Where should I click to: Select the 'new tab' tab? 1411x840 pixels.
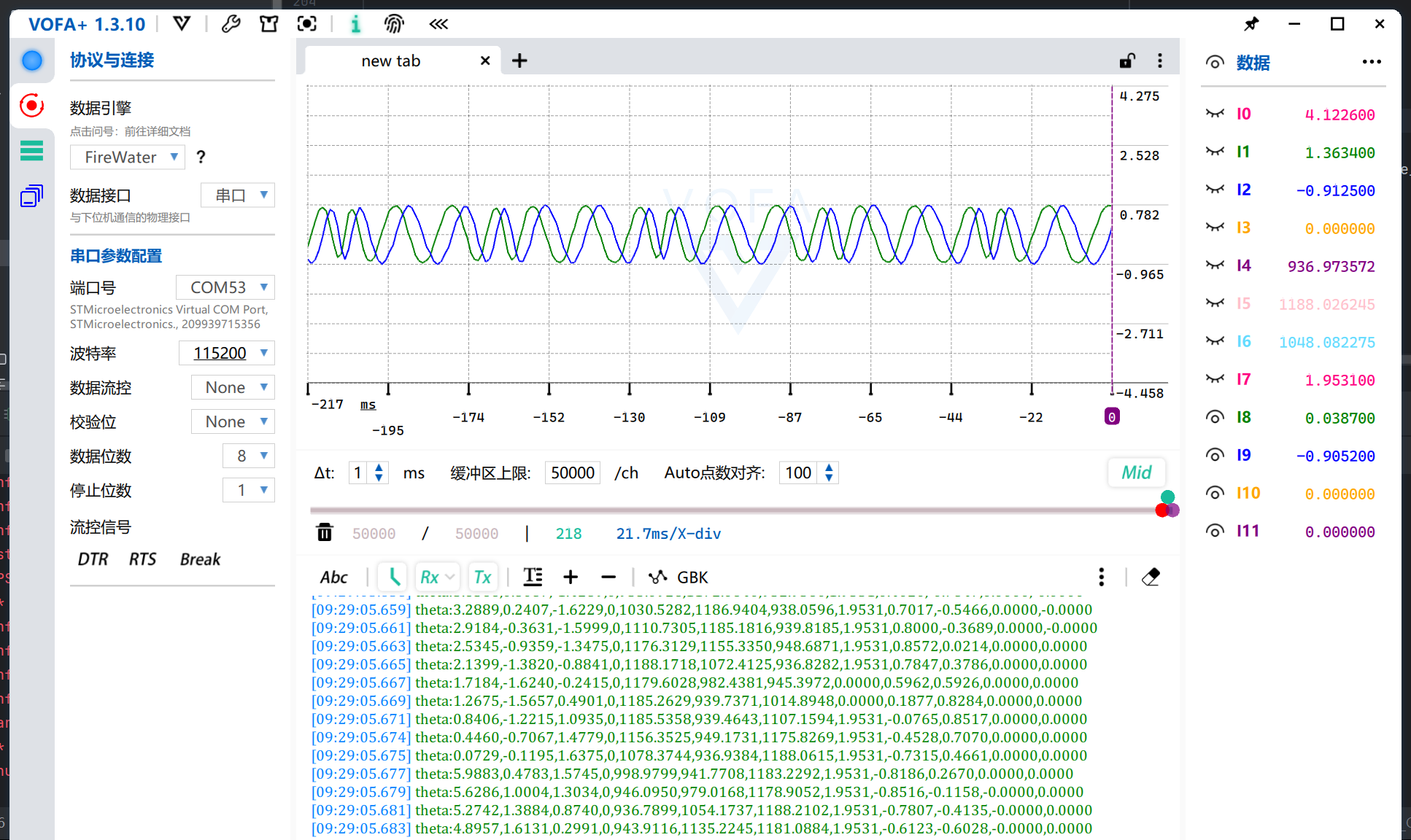(x=391, y=61)
